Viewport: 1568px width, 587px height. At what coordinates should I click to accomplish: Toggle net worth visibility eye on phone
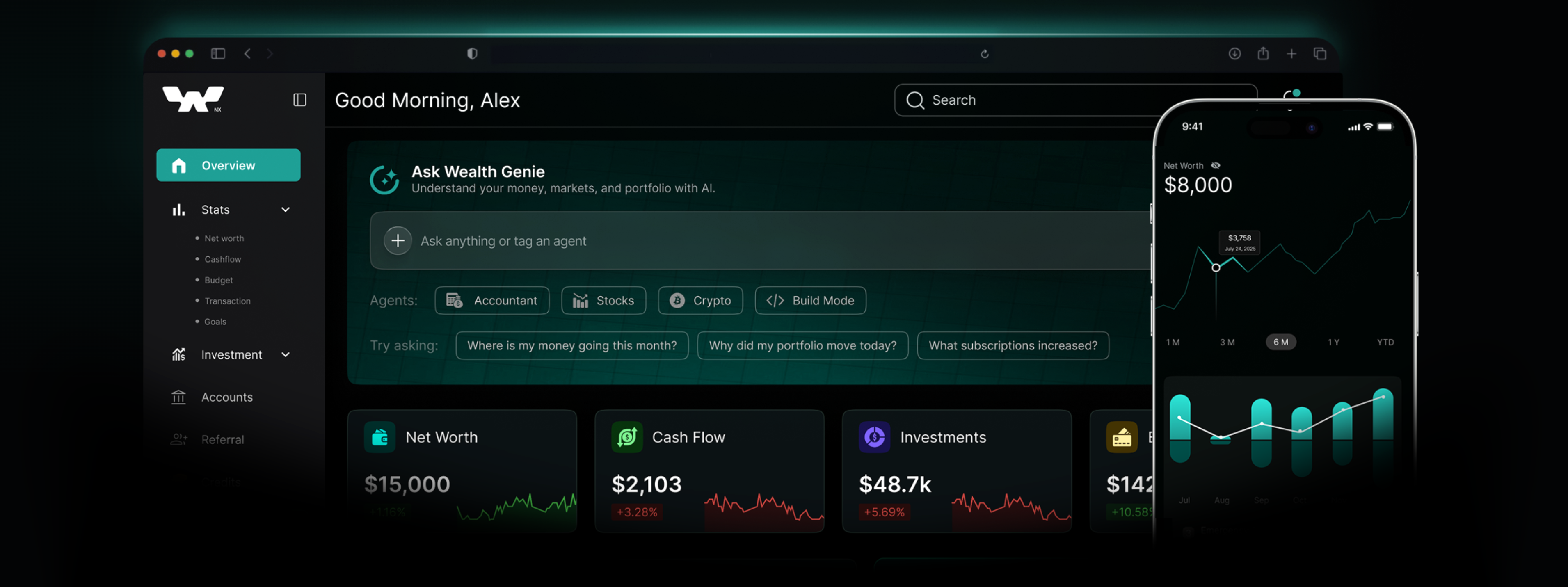(x=1215, y=166)
